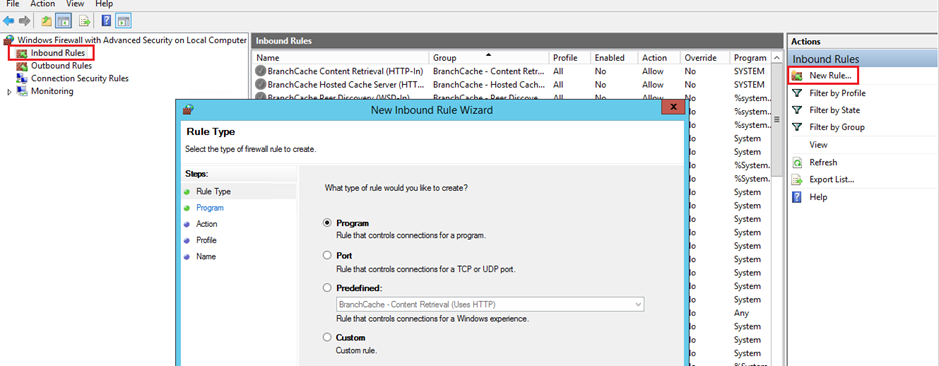The width and height of the screenshot is (939, 366).
Task: Click the rules list vertical scrollbar thumb
Action: (777, 120)
